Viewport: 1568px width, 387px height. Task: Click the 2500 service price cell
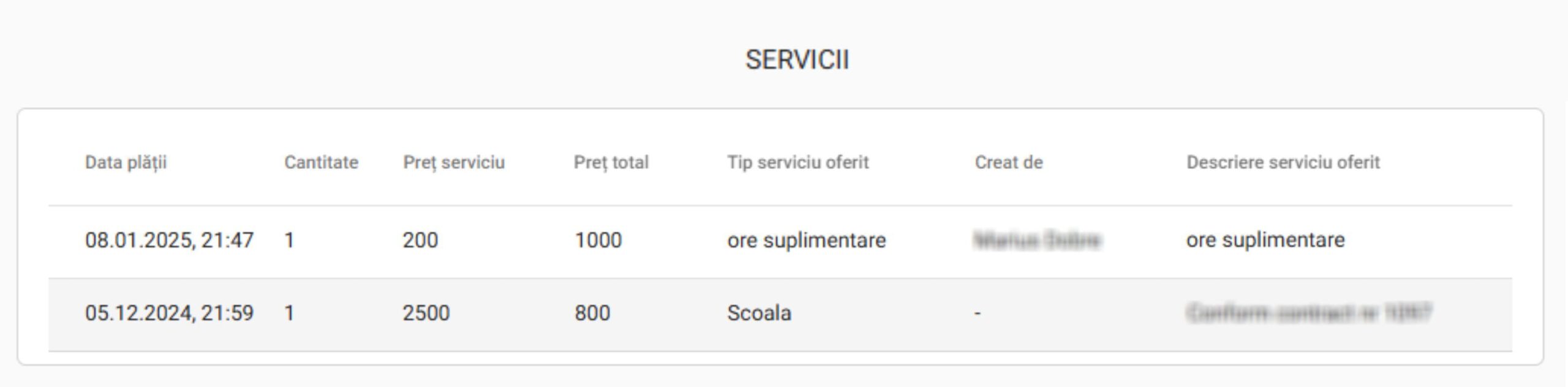coord(426,314)
